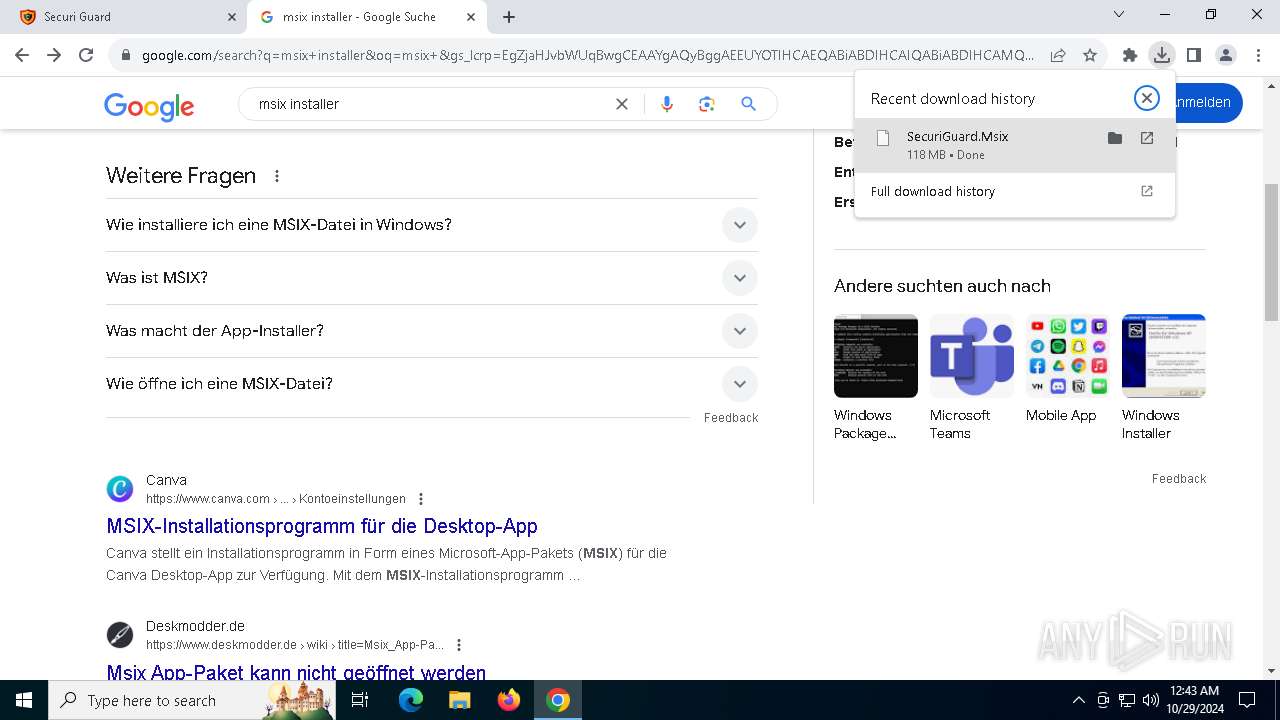Go forward to the next page
Viewport: 1280px width, 720px height.
point(54,55)
